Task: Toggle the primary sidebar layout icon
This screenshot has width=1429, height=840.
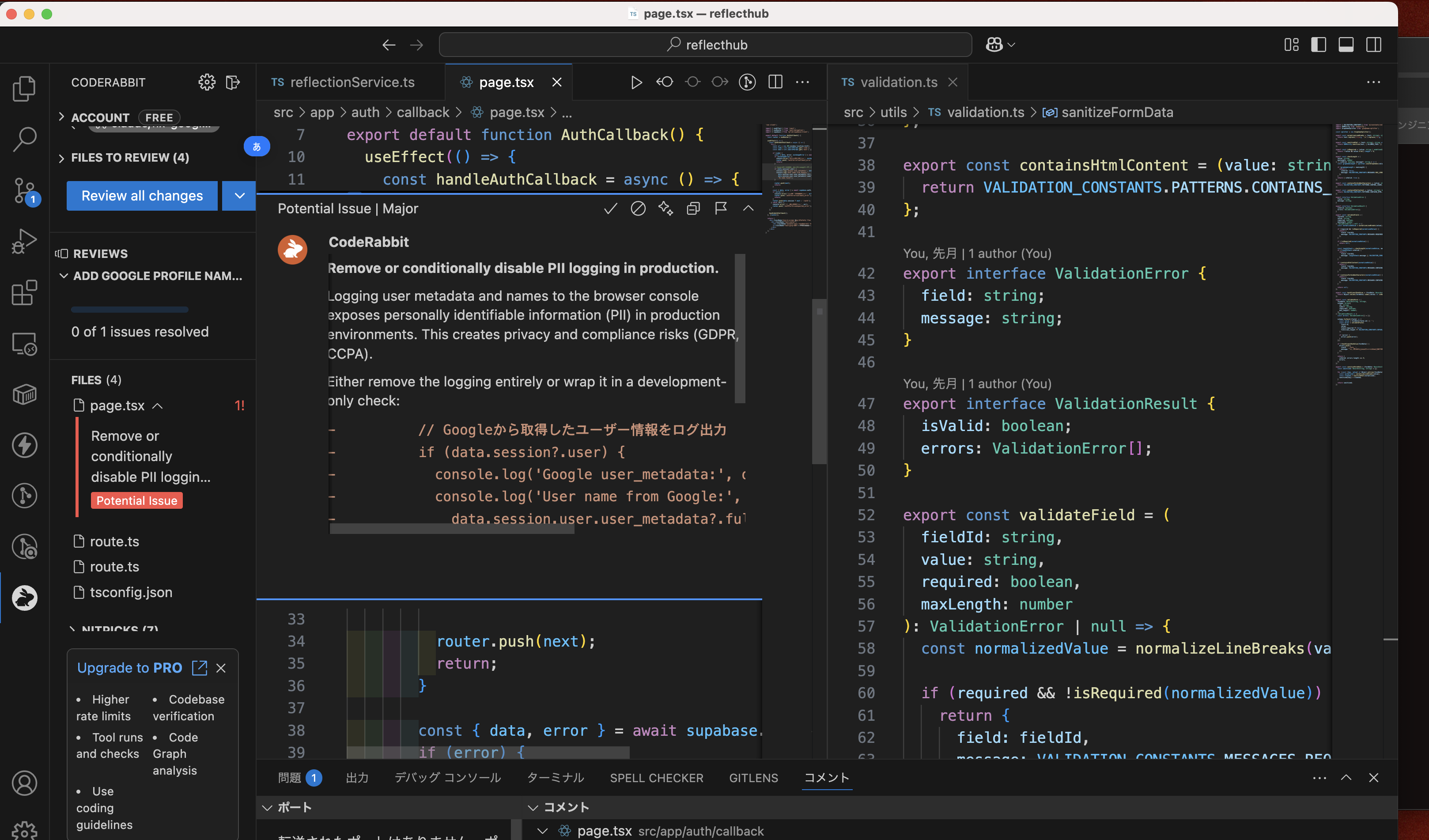Action: pos(1319,45)
